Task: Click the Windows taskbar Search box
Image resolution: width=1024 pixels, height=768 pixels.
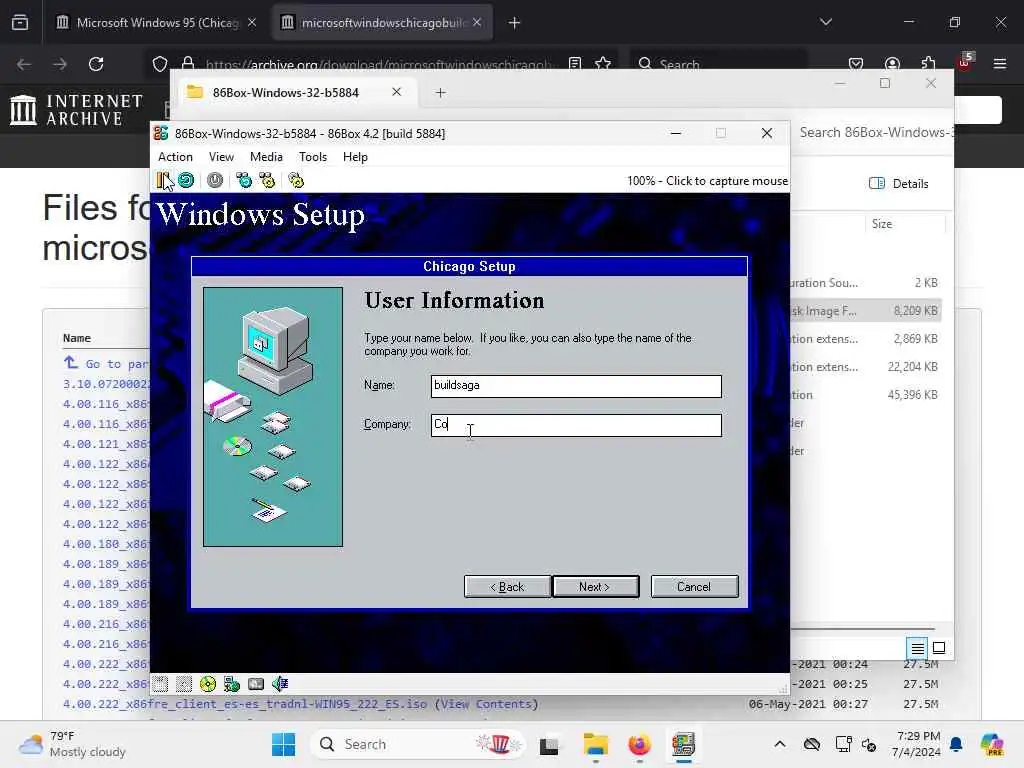Action: point(418,744)
